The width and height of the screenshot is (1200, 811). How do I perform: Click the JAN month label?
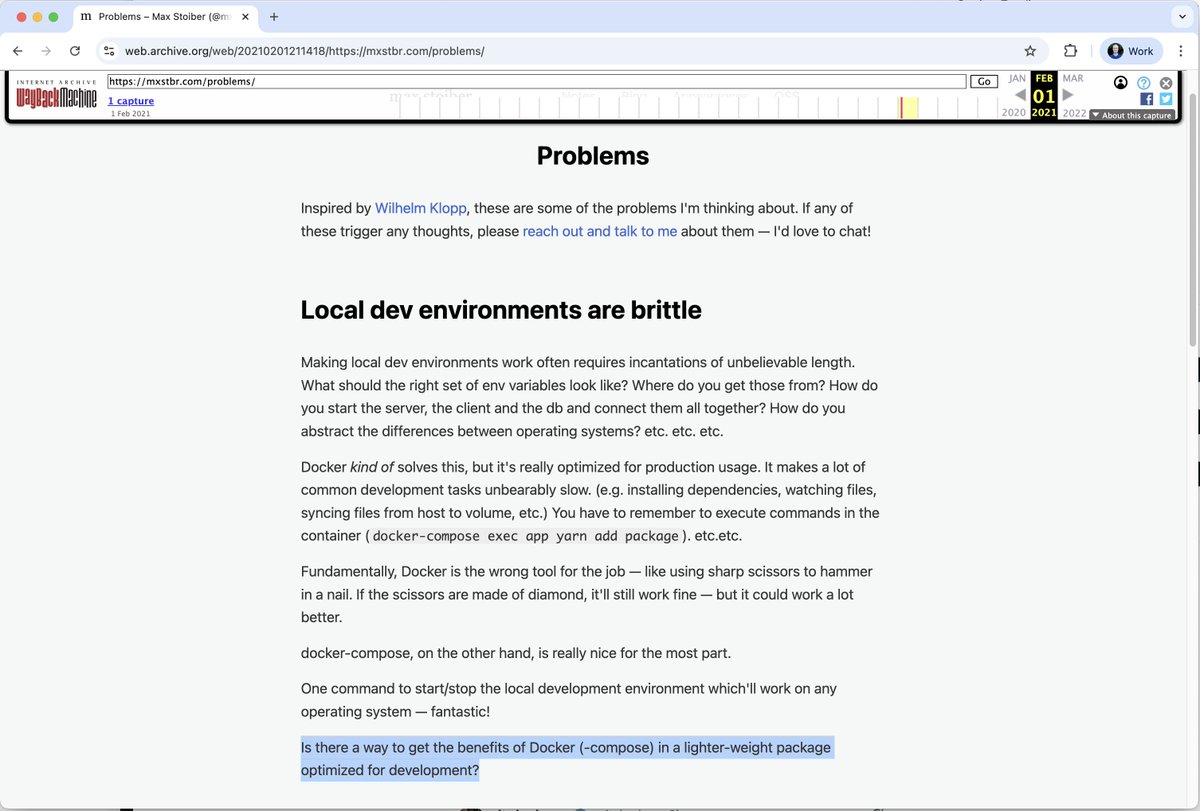point(1017,78)
